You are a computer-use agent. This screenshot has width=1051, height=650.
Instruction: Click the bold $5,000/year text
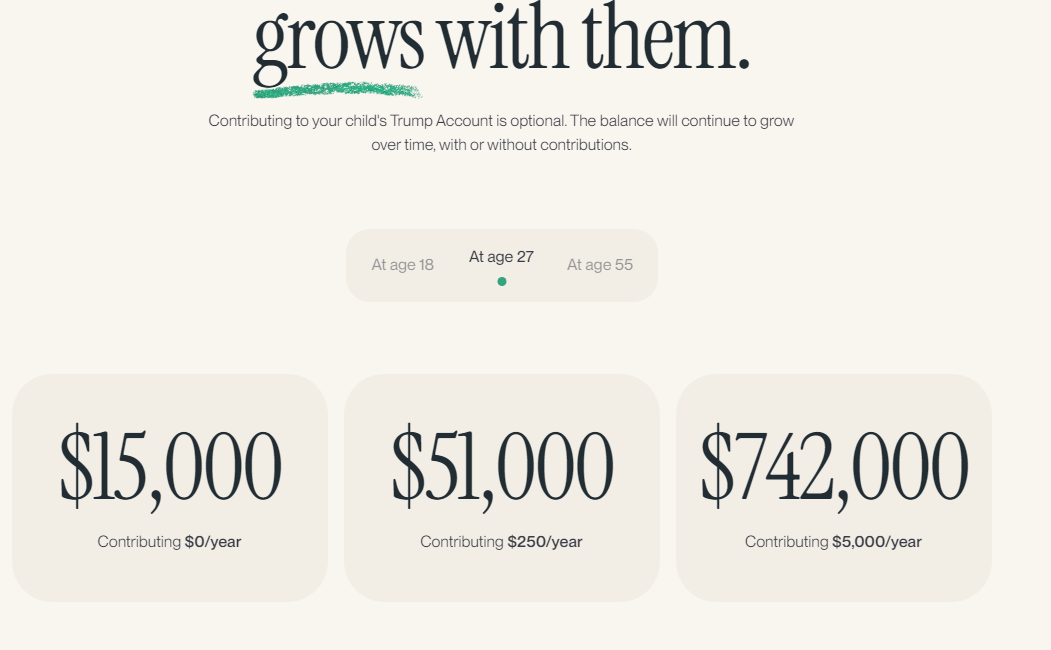[877, 542]
